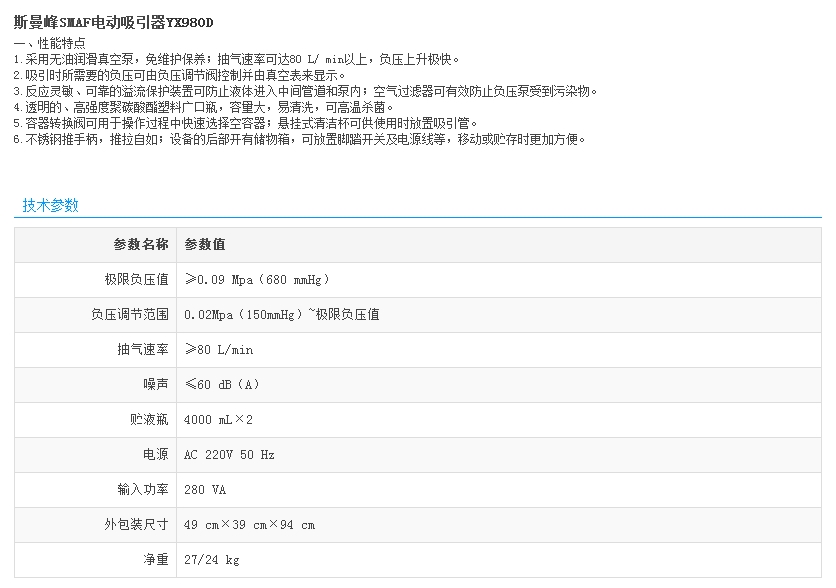Click the ≥80 L/min value cell
The width and height of the screenshot is (836, 588).
(x=219, y=349)
